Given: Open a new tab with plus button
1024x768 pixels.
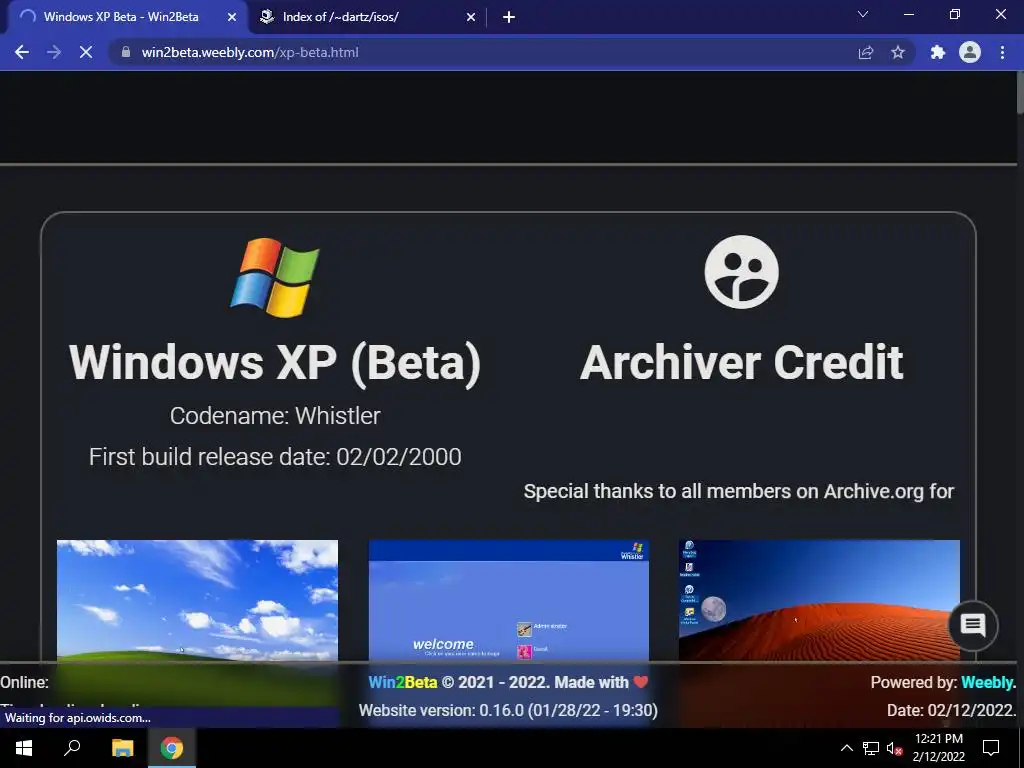Looking at the screenshot, I should (x=509, y=17).
